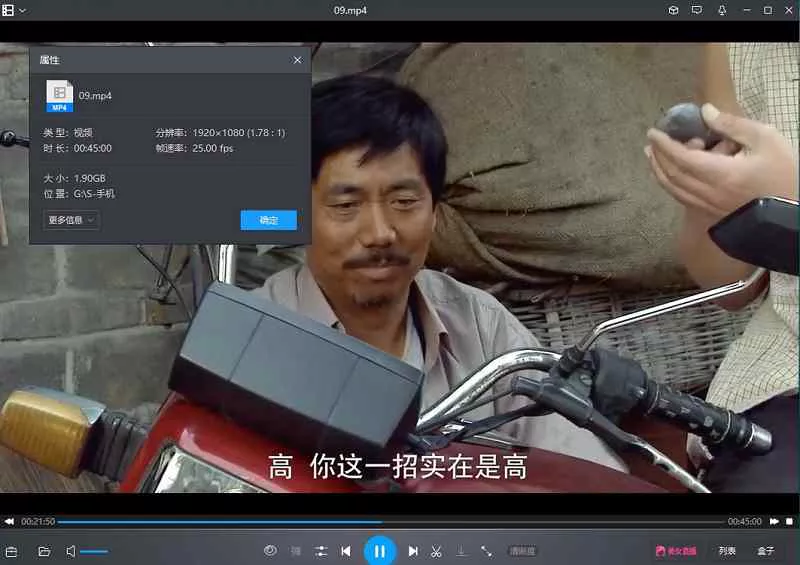Open the 清晰度 quality selector
Viewport: 800px width, 565px height.
click(x=522, y=551)
